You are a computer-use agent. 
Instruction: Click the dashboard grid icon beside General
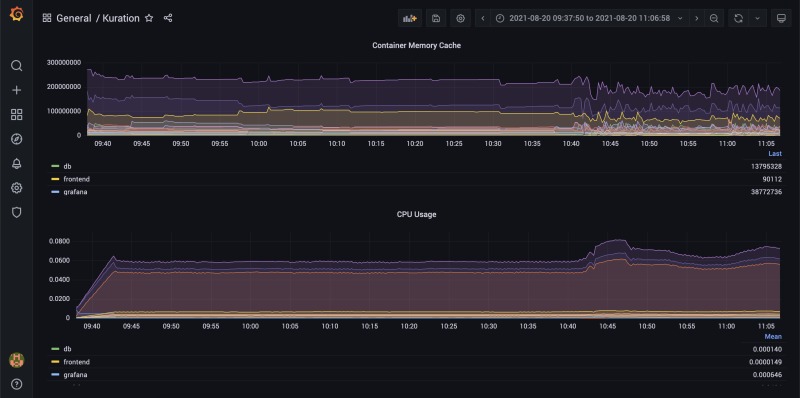[x=47, y=18]
